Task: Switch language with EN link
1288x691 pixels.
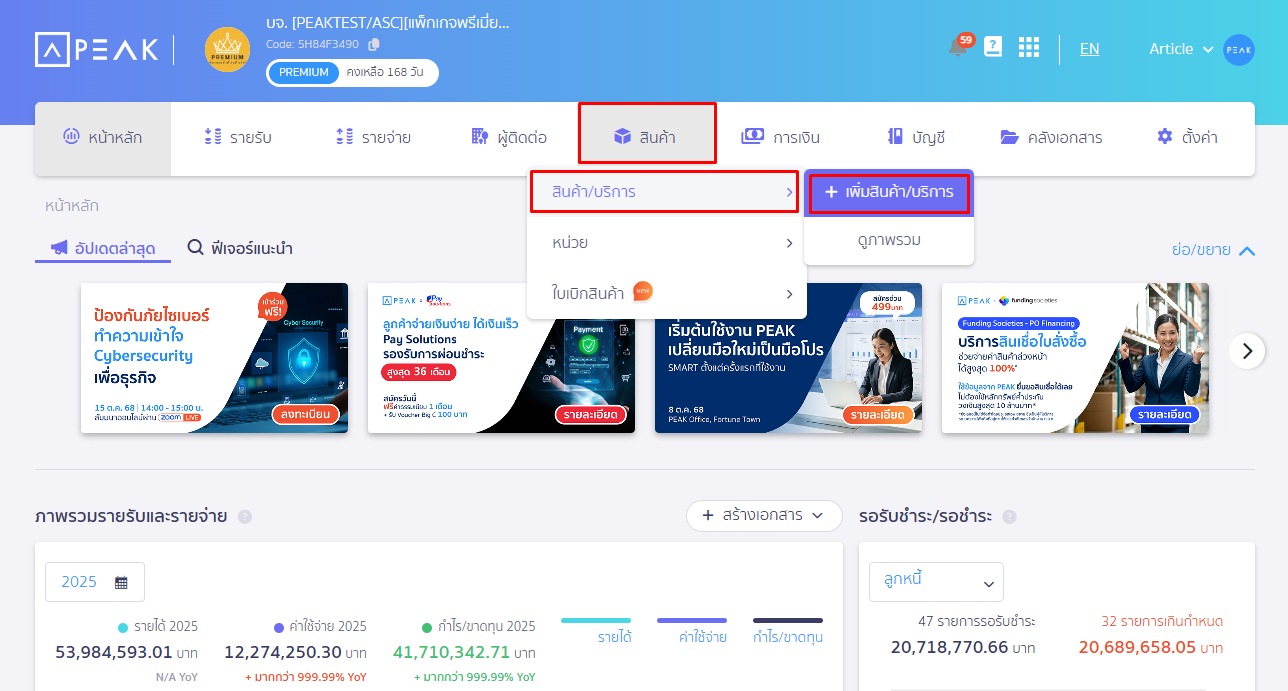Action: [x=1089, y=48]
